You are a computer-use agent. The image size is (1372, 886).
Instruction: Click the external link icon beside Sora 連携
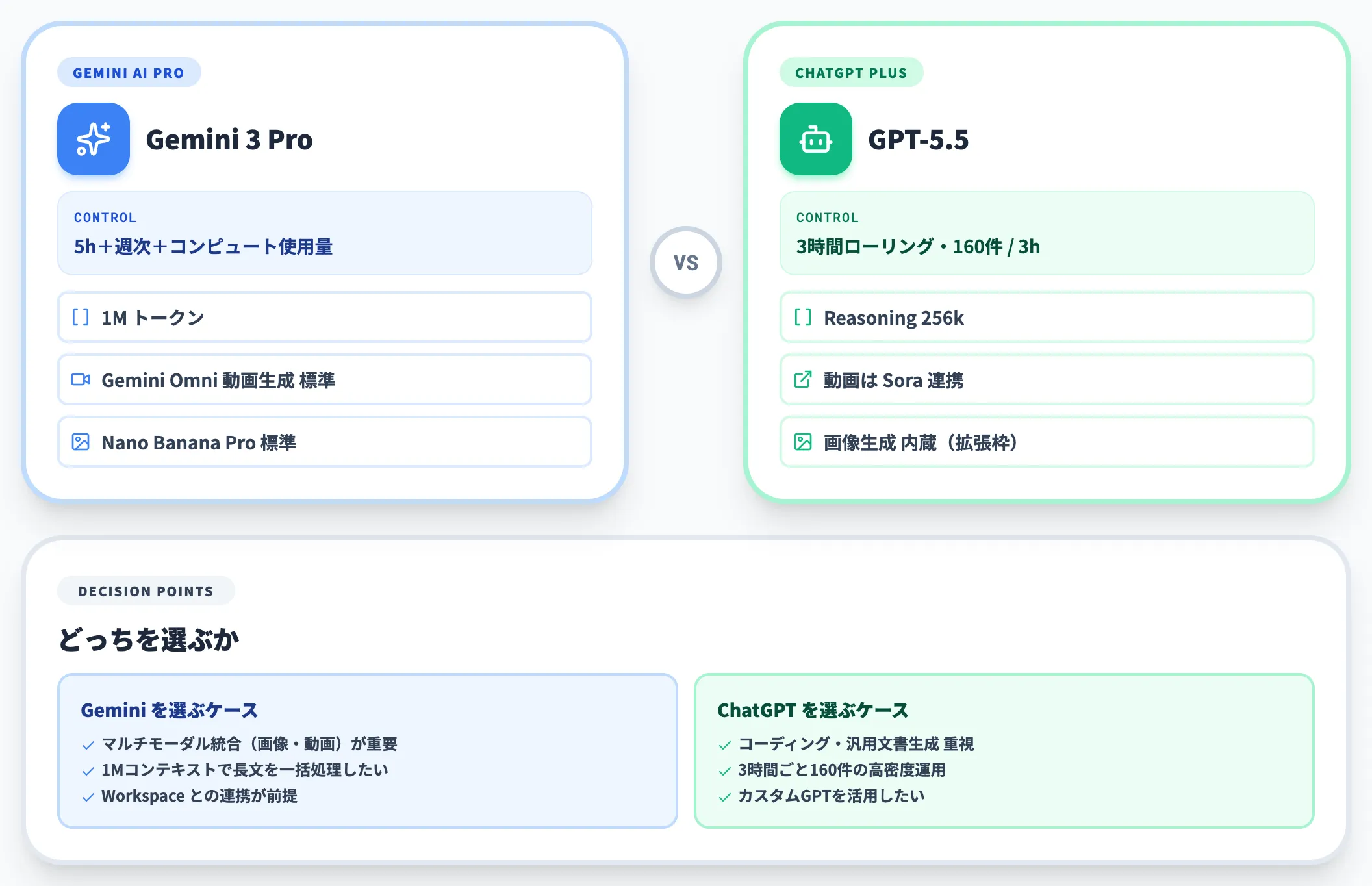(803, 379)
